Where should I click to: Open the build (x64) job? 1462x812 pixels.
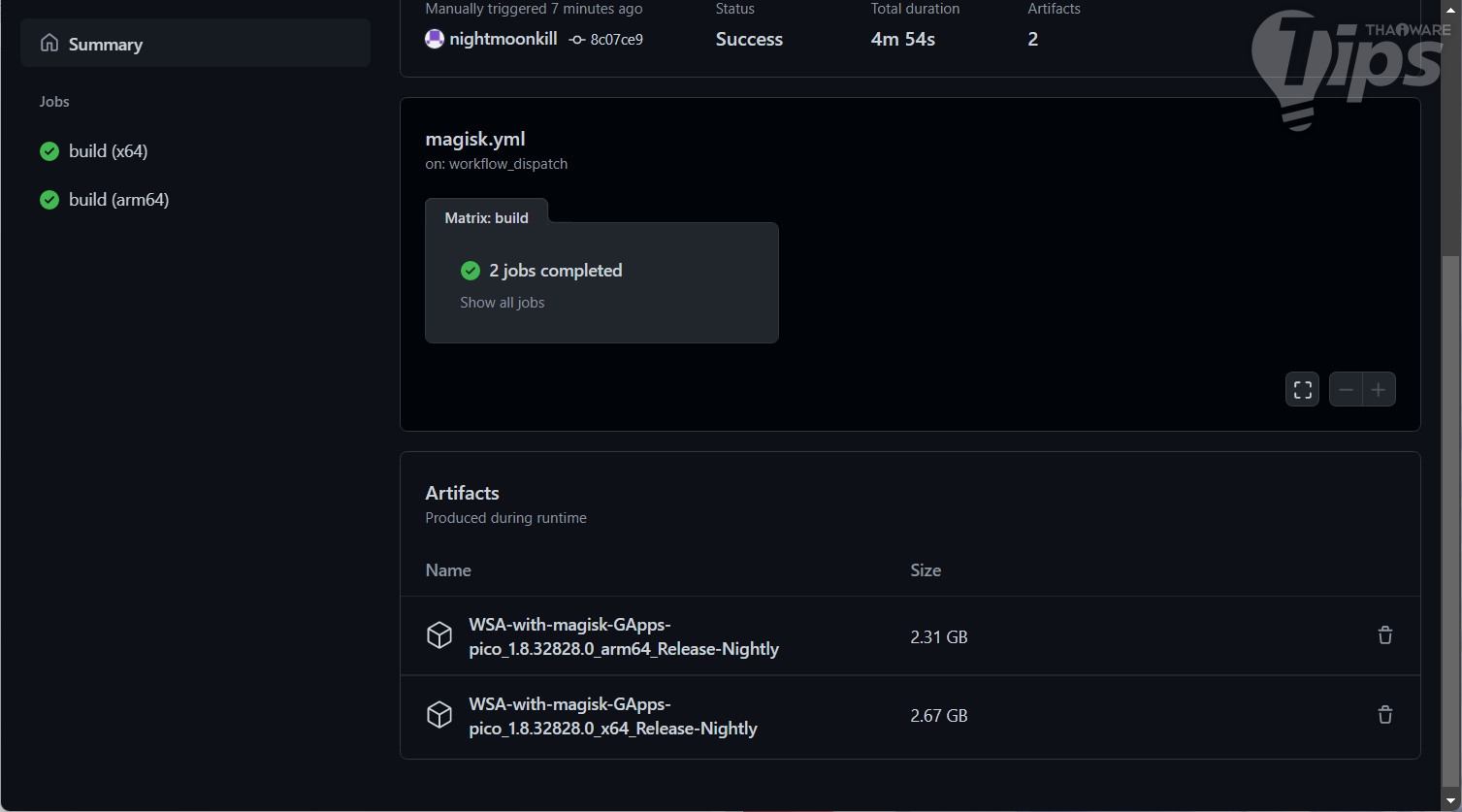click(x=108, y=151)
